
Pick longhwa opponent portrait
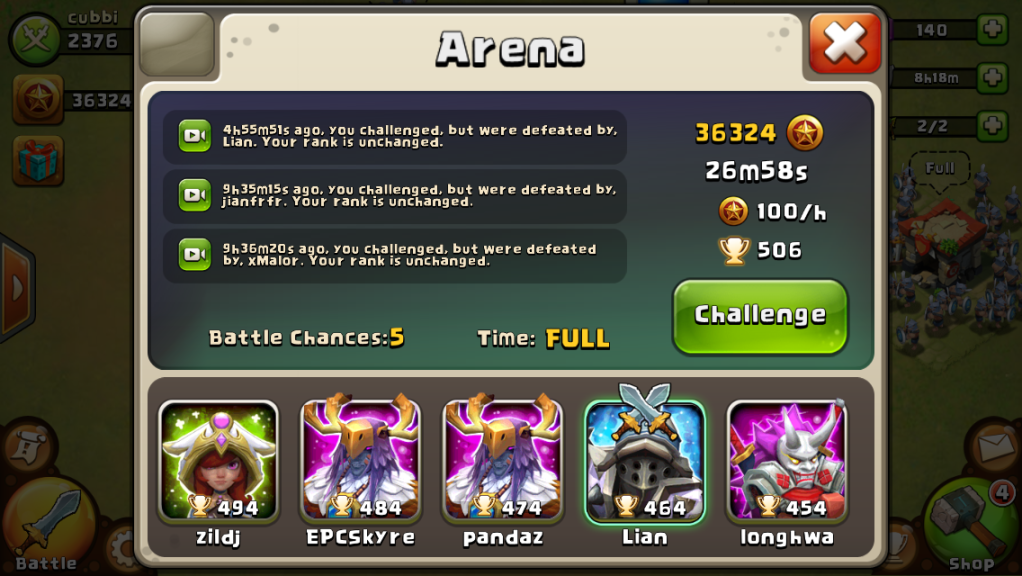point(787,461)
